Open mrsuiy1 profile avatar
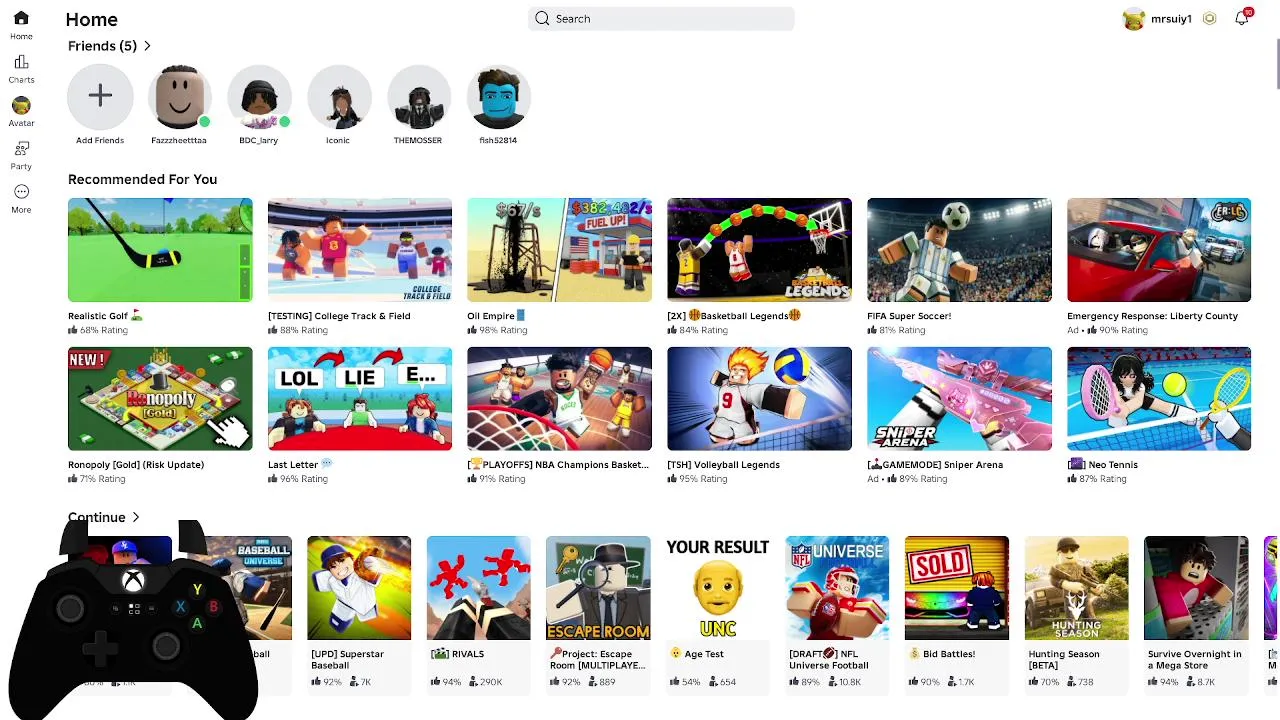 click(1133, 19)
